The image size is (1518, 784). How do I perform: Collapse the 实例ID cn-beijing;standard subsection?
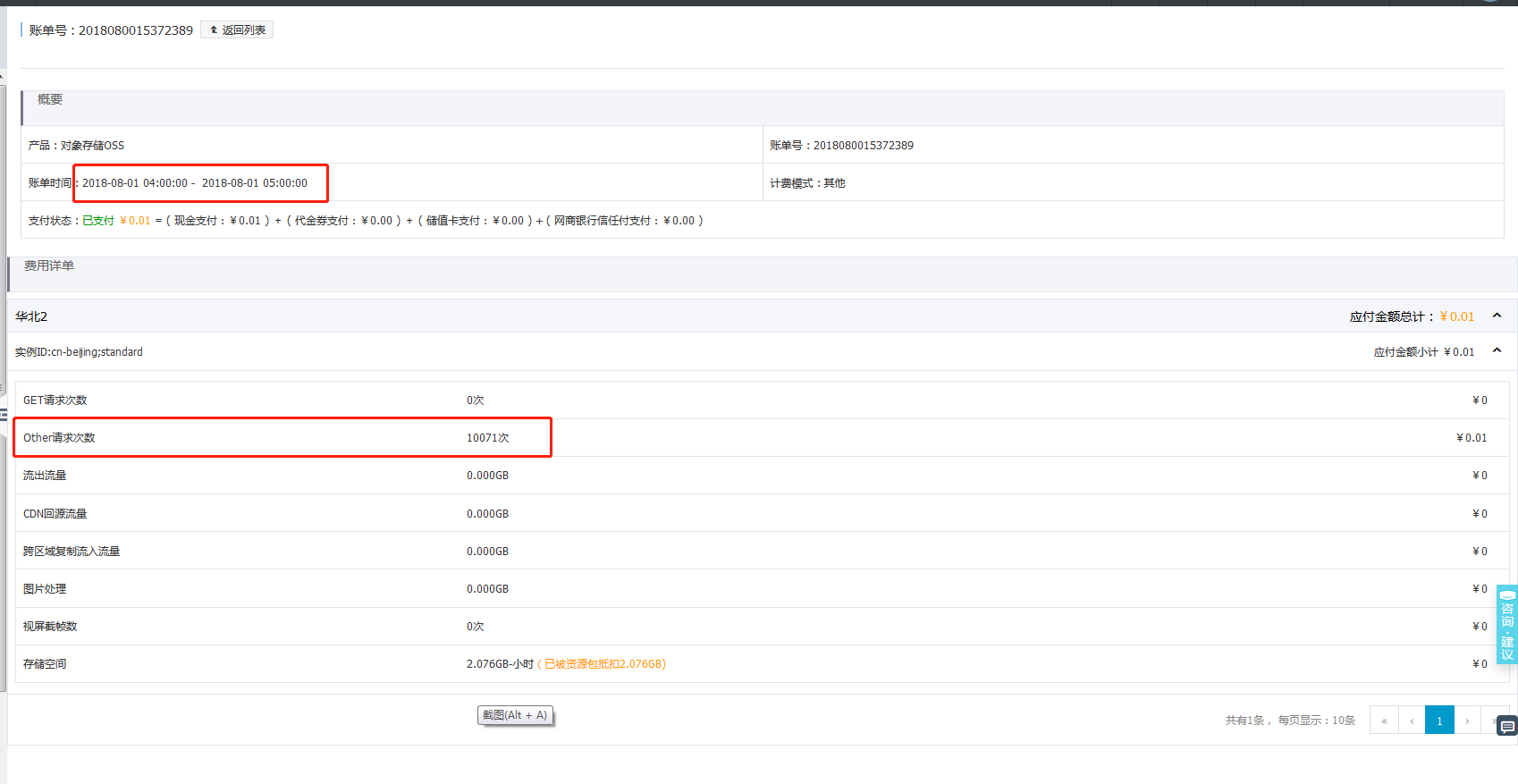point(1497,351)
